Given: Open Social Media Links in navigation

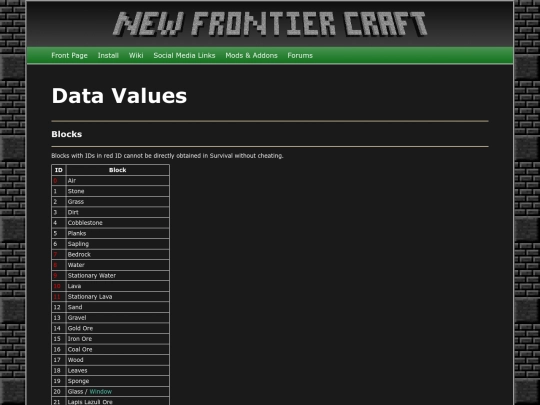Looking at the screenshot, I should (x=184, y=55).
